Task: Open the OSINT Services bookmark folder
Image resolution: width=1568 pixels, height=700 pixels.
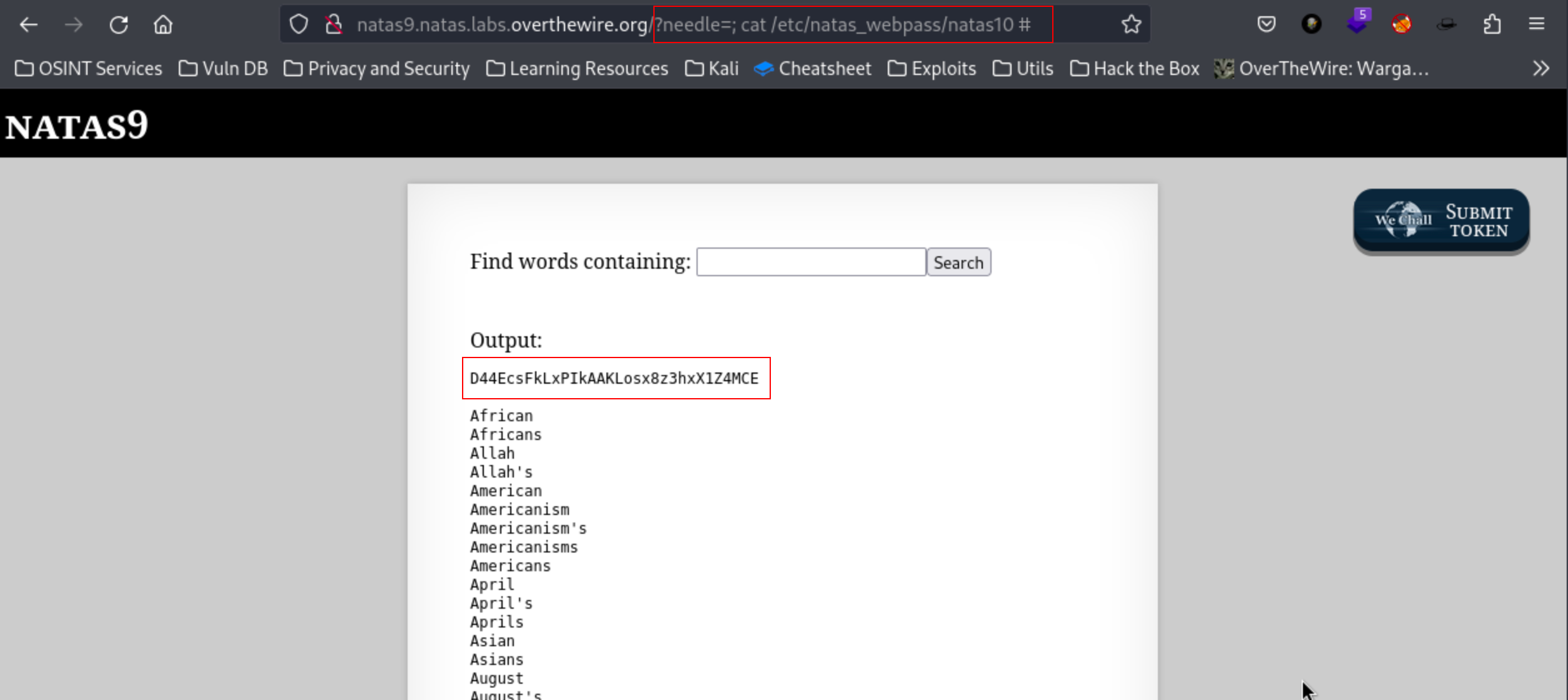Action: (88, 68)
